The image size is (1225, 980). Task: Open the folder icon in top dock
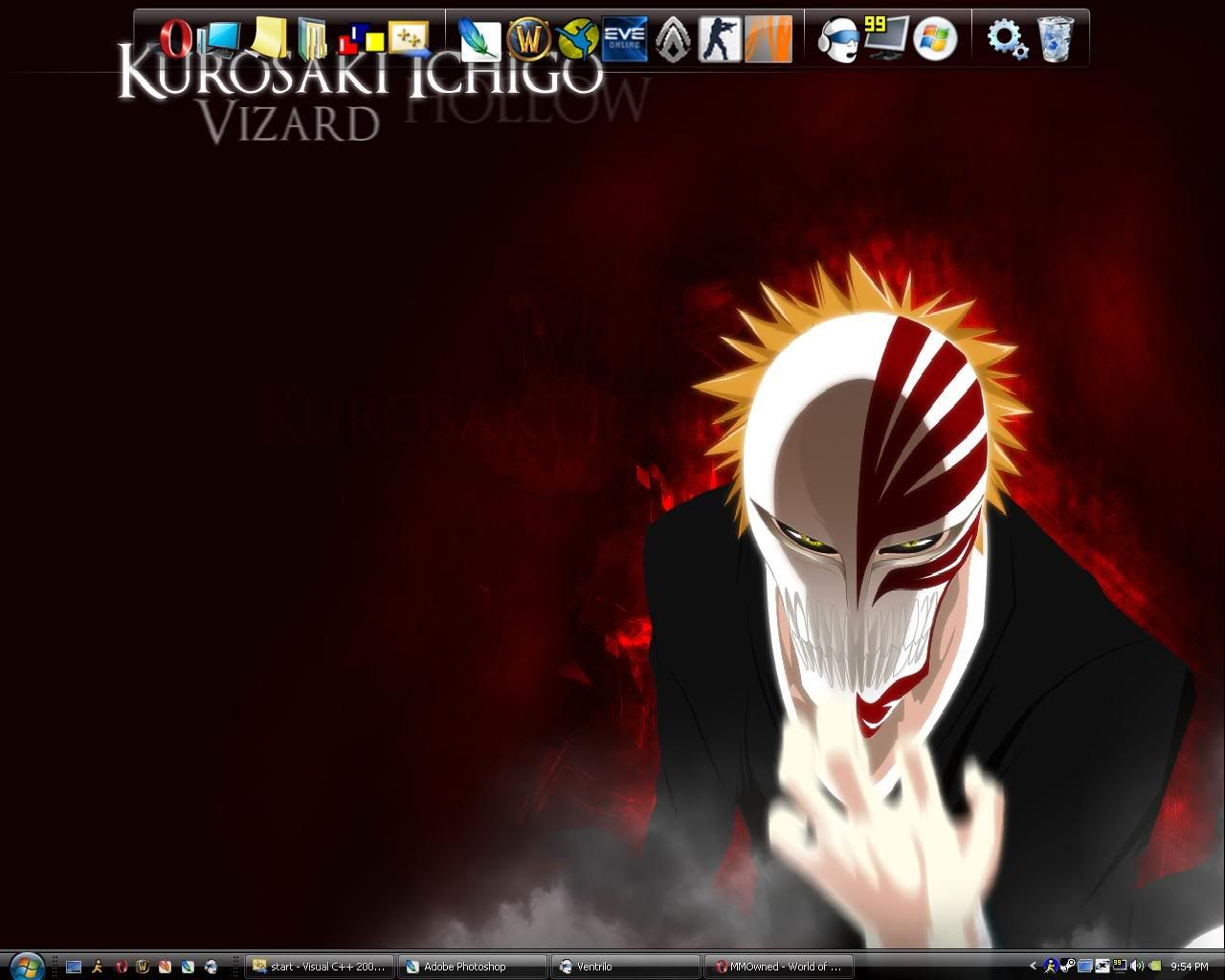point(313,40)
